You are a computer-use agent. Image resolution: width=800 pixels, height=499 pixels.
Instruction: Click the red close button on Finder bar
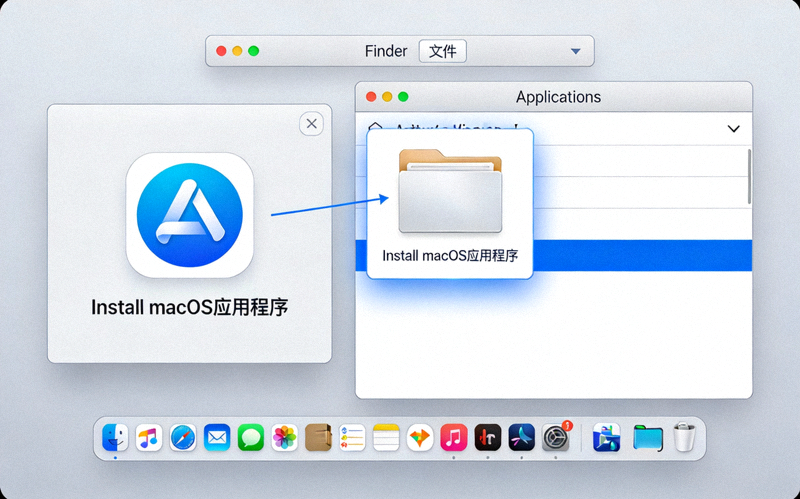tap(221, 51)
